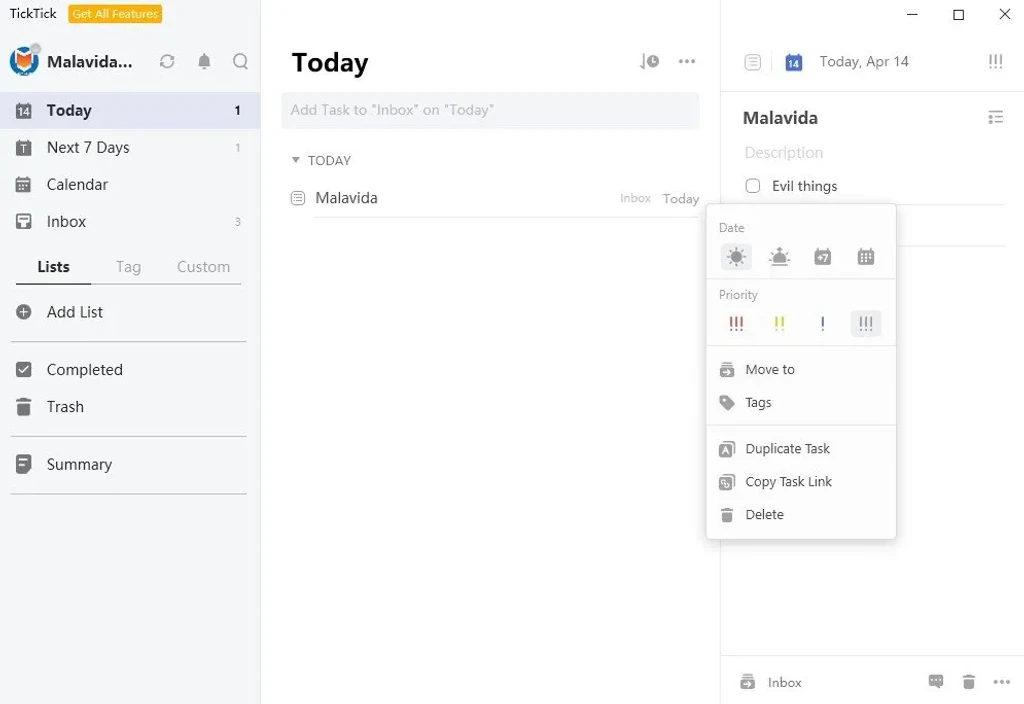Choose Move to in the context menu

801,370
